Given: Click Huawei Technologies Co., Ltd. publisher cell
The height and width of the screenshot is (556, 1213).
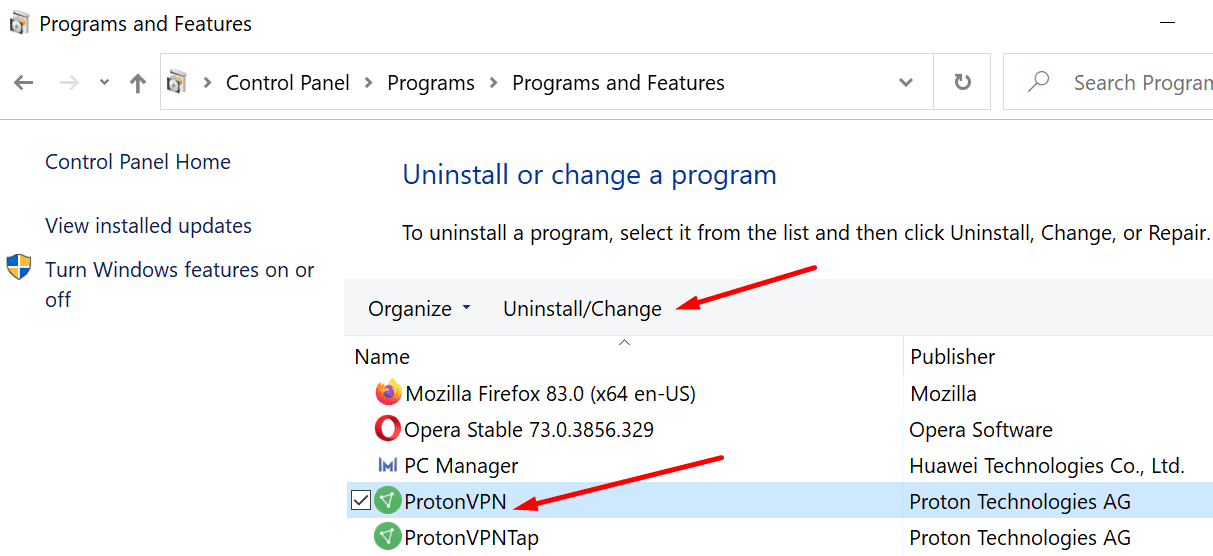Looking at the screenshot, I should pyautogui.click(x=1047, y=466).
